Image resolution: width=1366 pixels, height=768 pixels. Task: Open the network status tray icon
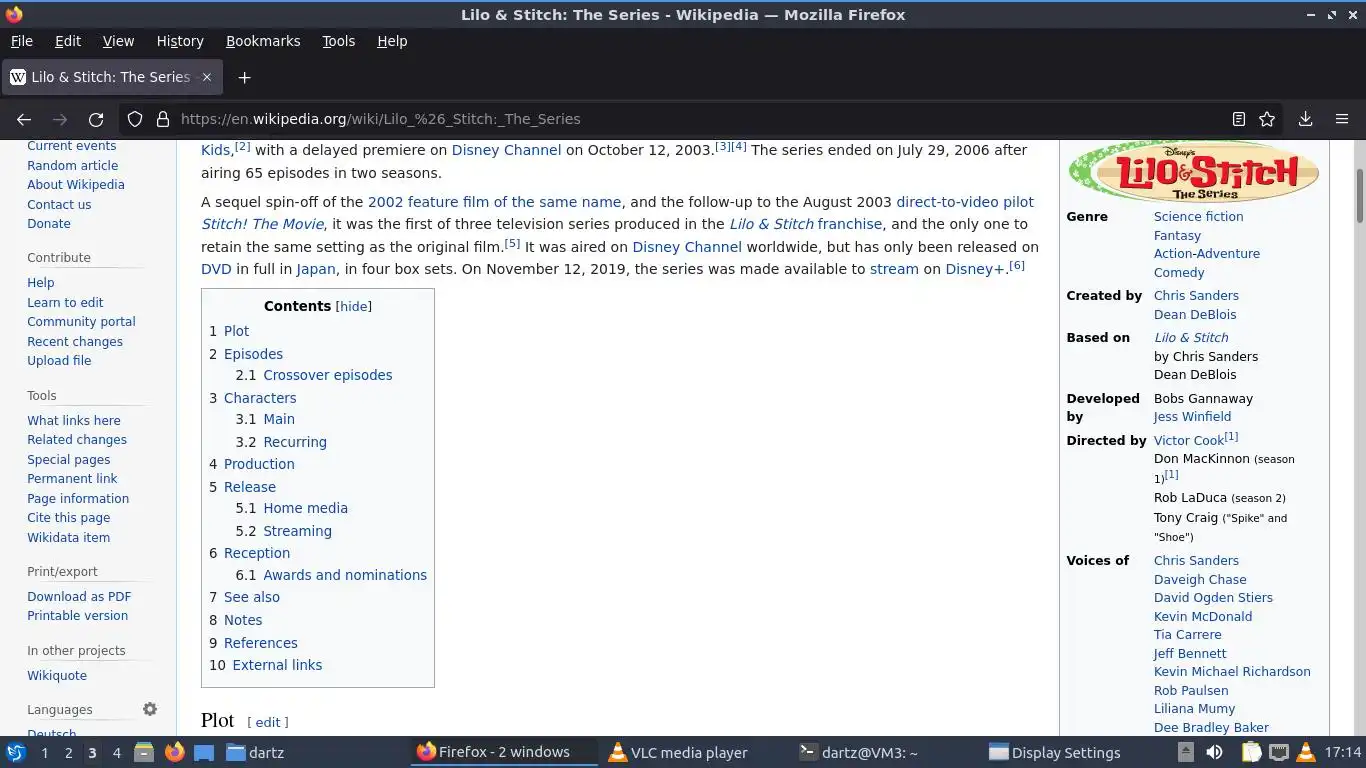click(x=1279, y=753)
